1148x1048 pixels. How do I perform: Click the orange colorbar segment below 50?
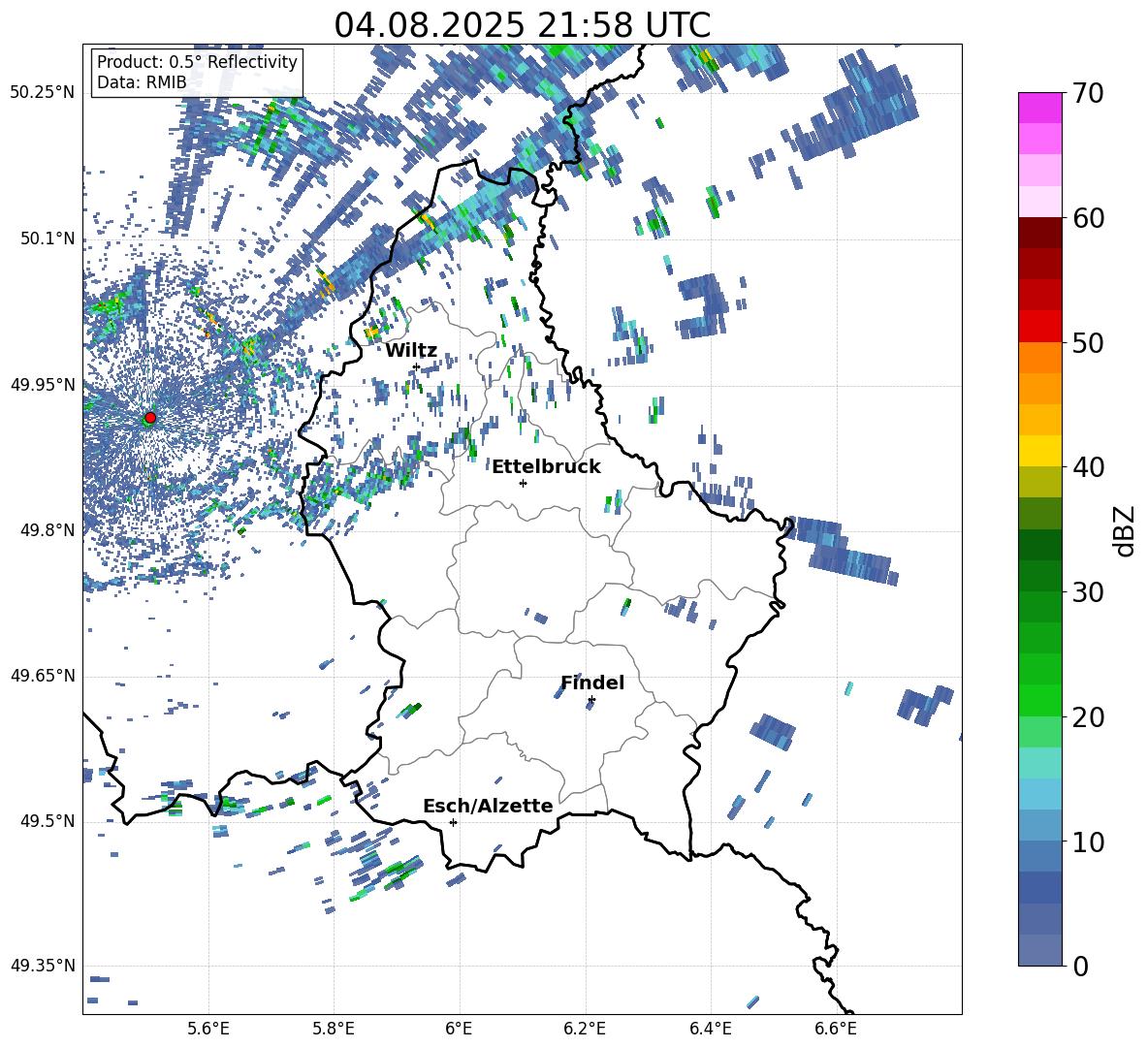click(1039, 358)
